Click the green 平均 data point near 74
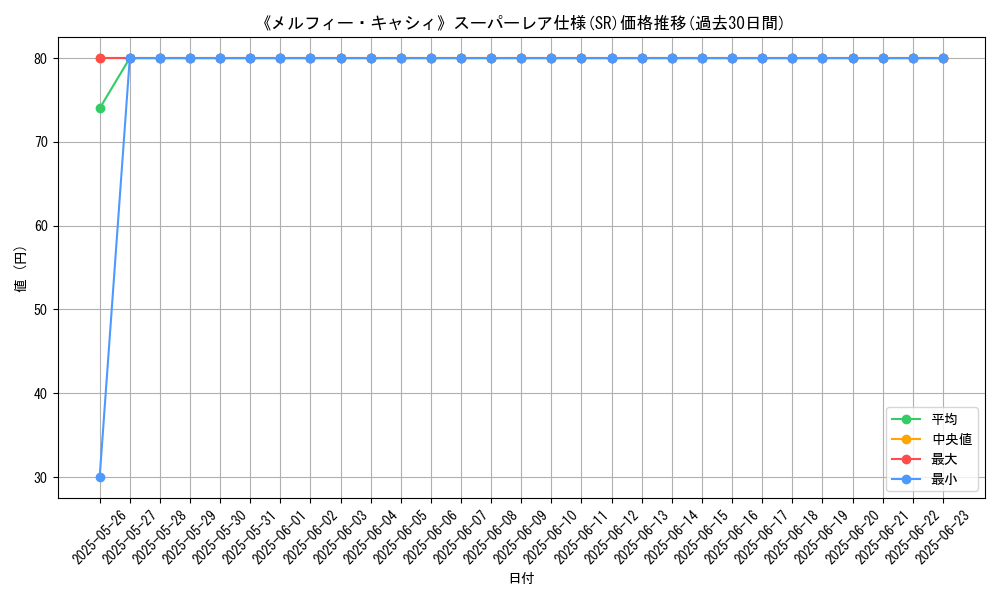This screenshot has width=1000, height=600. pyautogui.click(x=100, y=108)
